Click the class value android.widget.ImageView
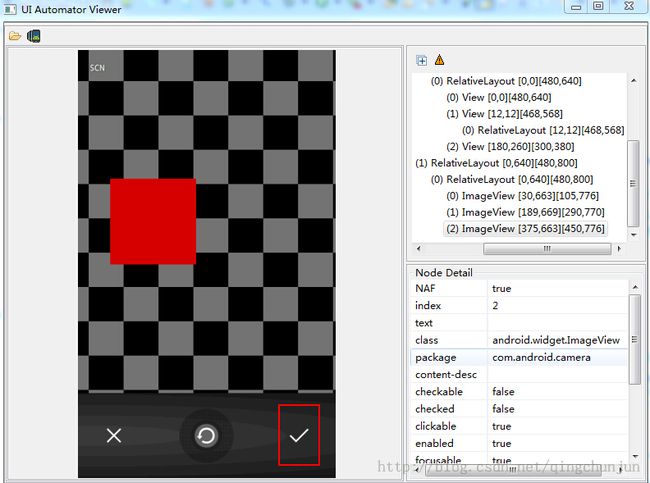 point(556,340)
